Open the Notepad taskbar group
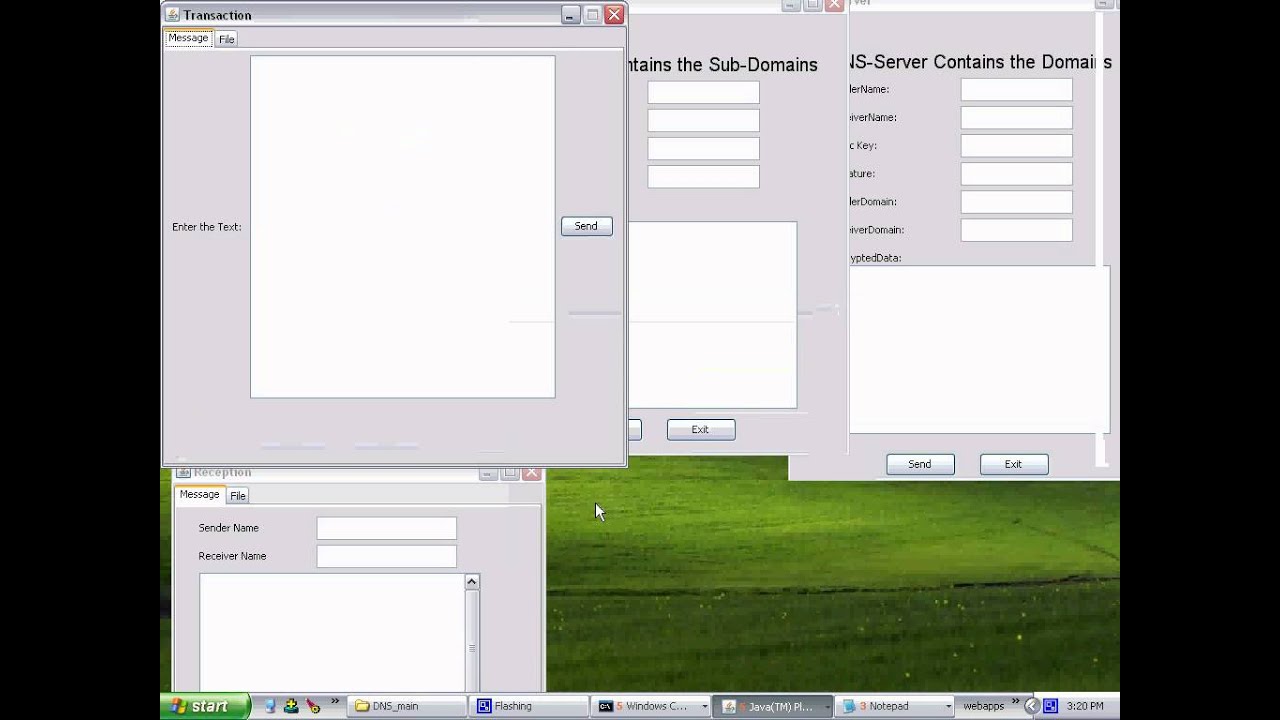Viewport: 1280px width, 720px height. (x=896, y=706)
